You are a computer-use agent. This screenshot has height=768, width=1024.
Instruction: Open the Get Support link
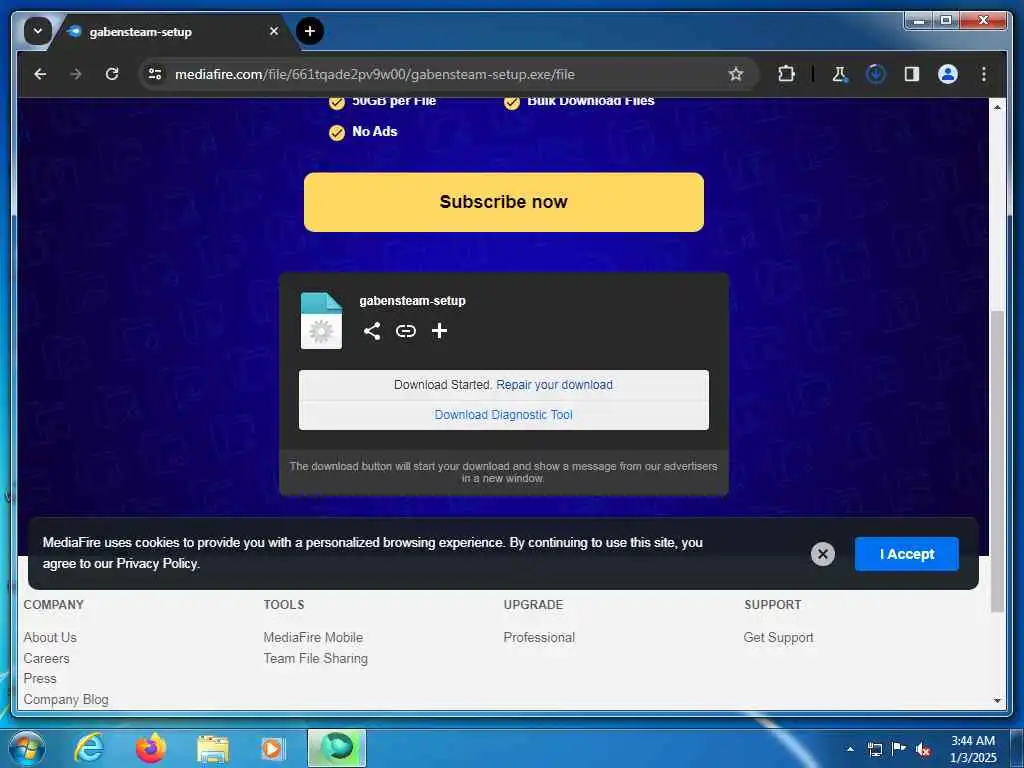(x=778, y=637)
